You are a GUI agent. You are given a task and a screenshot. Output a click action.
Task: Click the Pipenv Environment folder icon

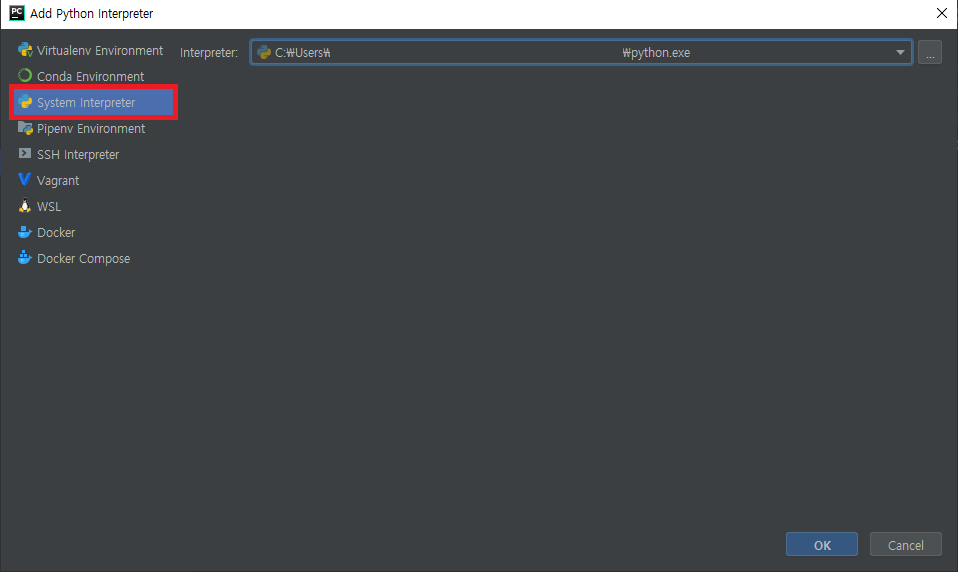(25, 128)
